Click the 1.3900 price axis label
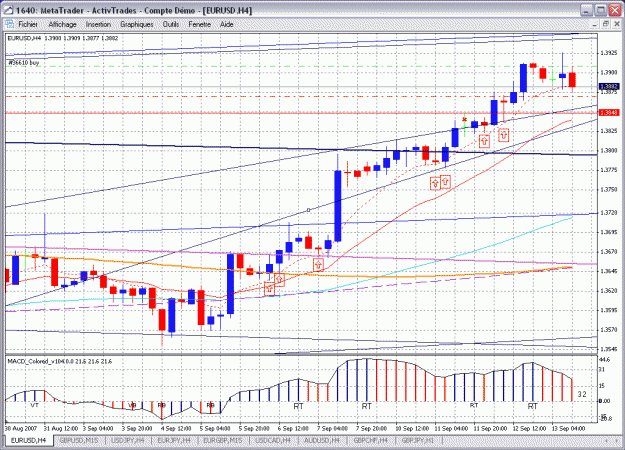 609,73
